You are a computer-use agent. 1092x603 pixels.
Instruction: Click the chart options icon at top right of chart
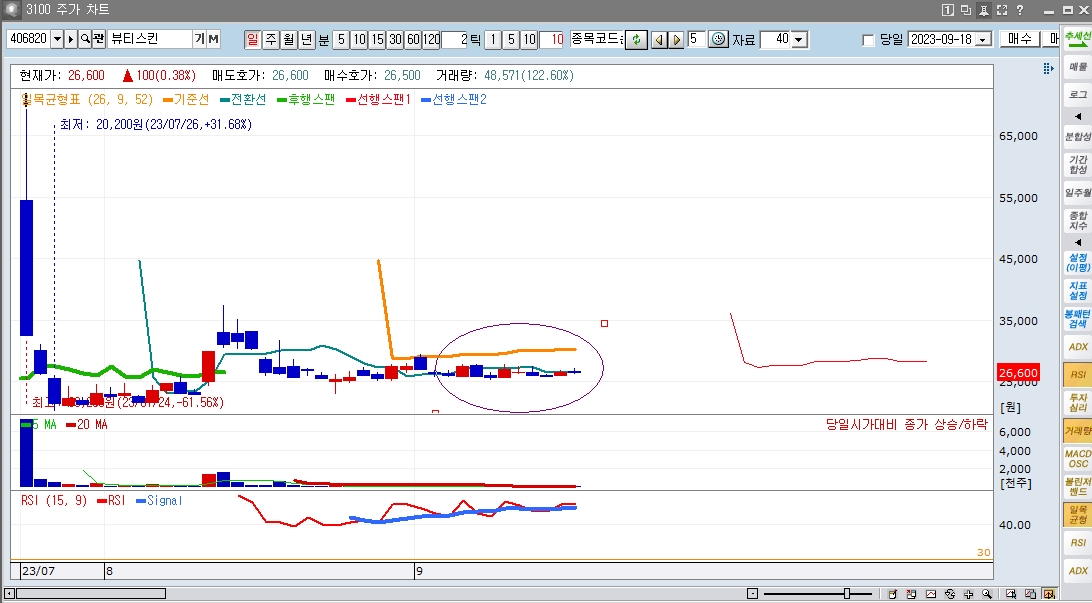1048,69
